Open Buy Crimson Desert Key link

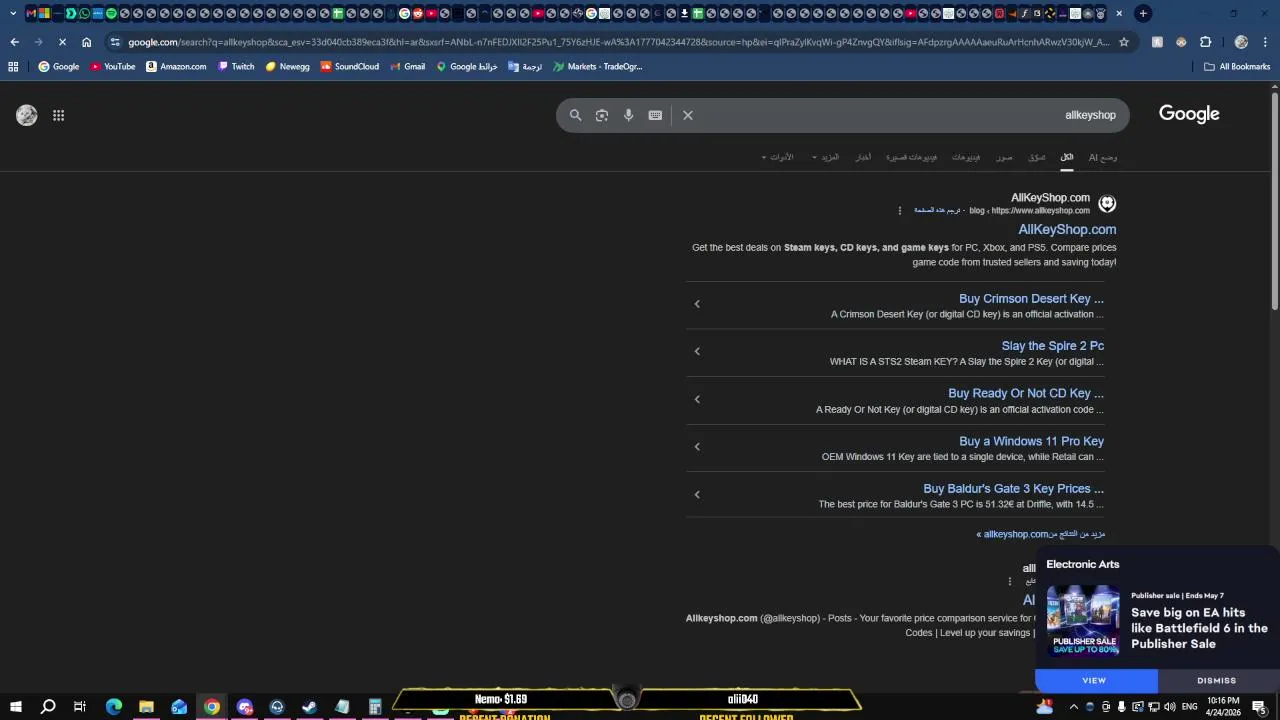click(1031, 298)
